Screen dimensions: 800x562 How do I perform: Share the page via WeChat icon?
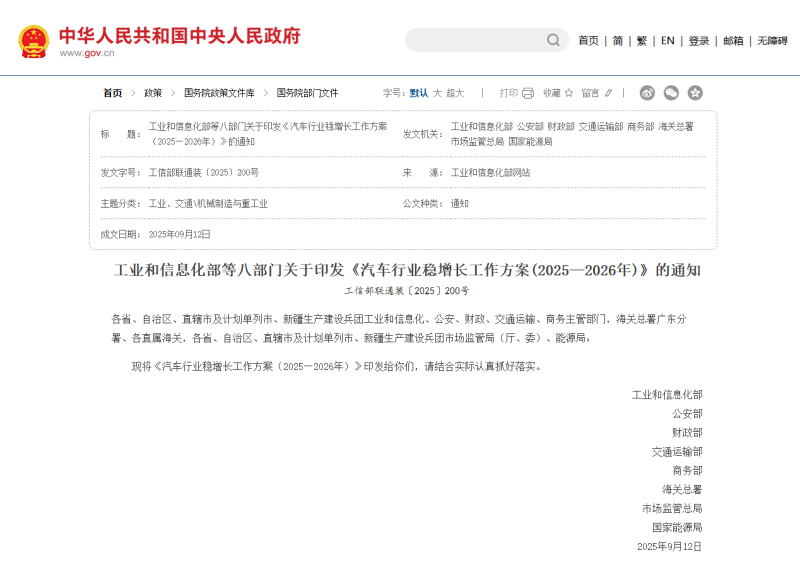(671, 93)
